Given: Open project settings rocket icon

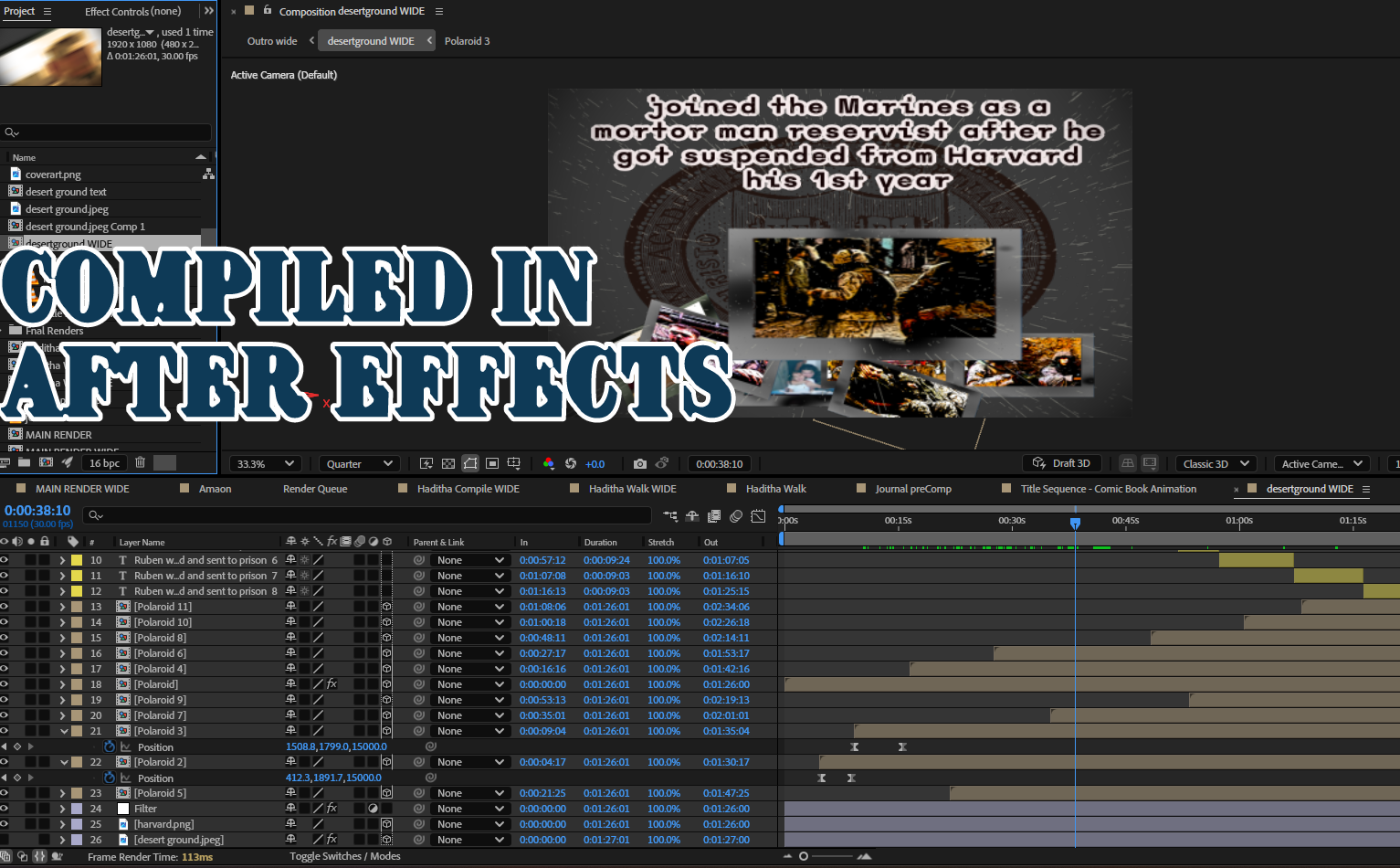Looking at the screenshot, I should (67, 462).
